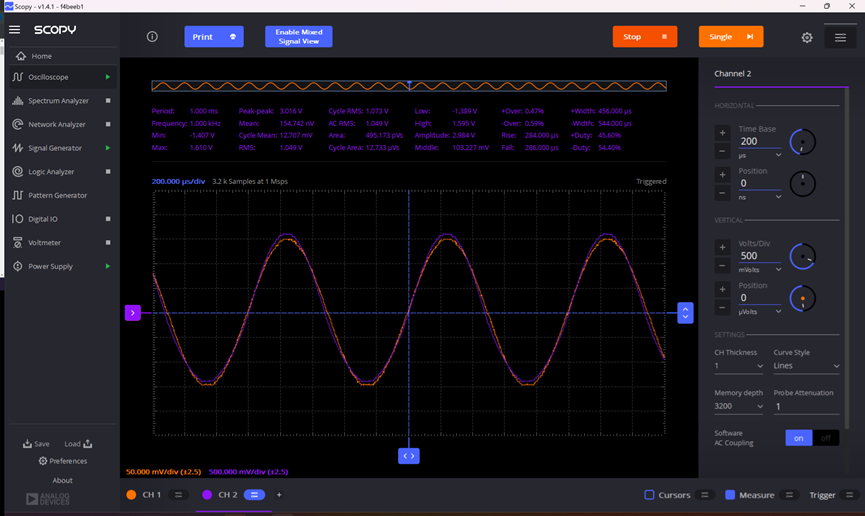Image resolution: width=865 pixels, height=516 pixels.
Task: Toggle the CH 2 purple channel circle
Action: coord(207,495)
